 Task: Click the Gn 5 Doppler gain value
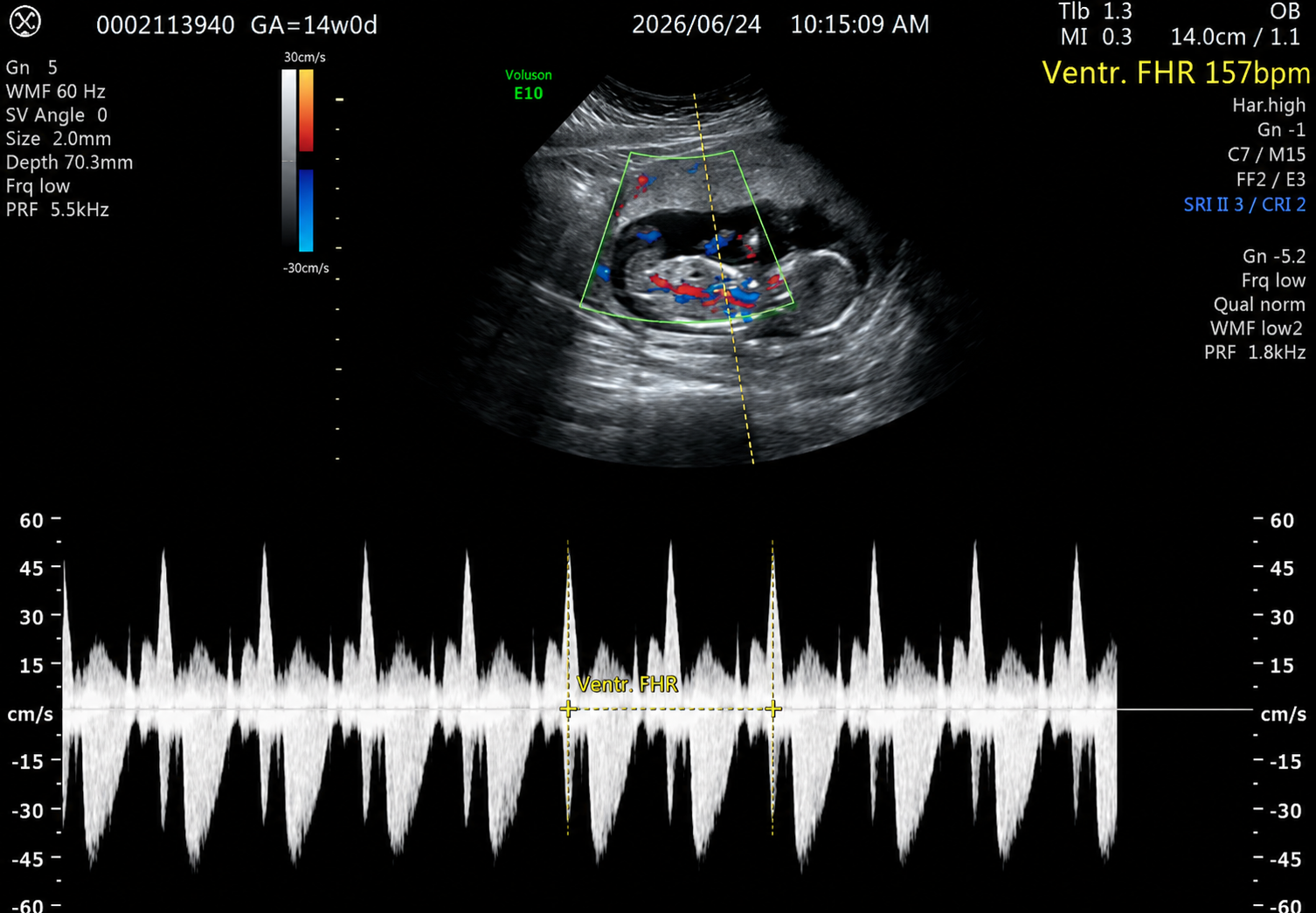click(x=31, y=68)
